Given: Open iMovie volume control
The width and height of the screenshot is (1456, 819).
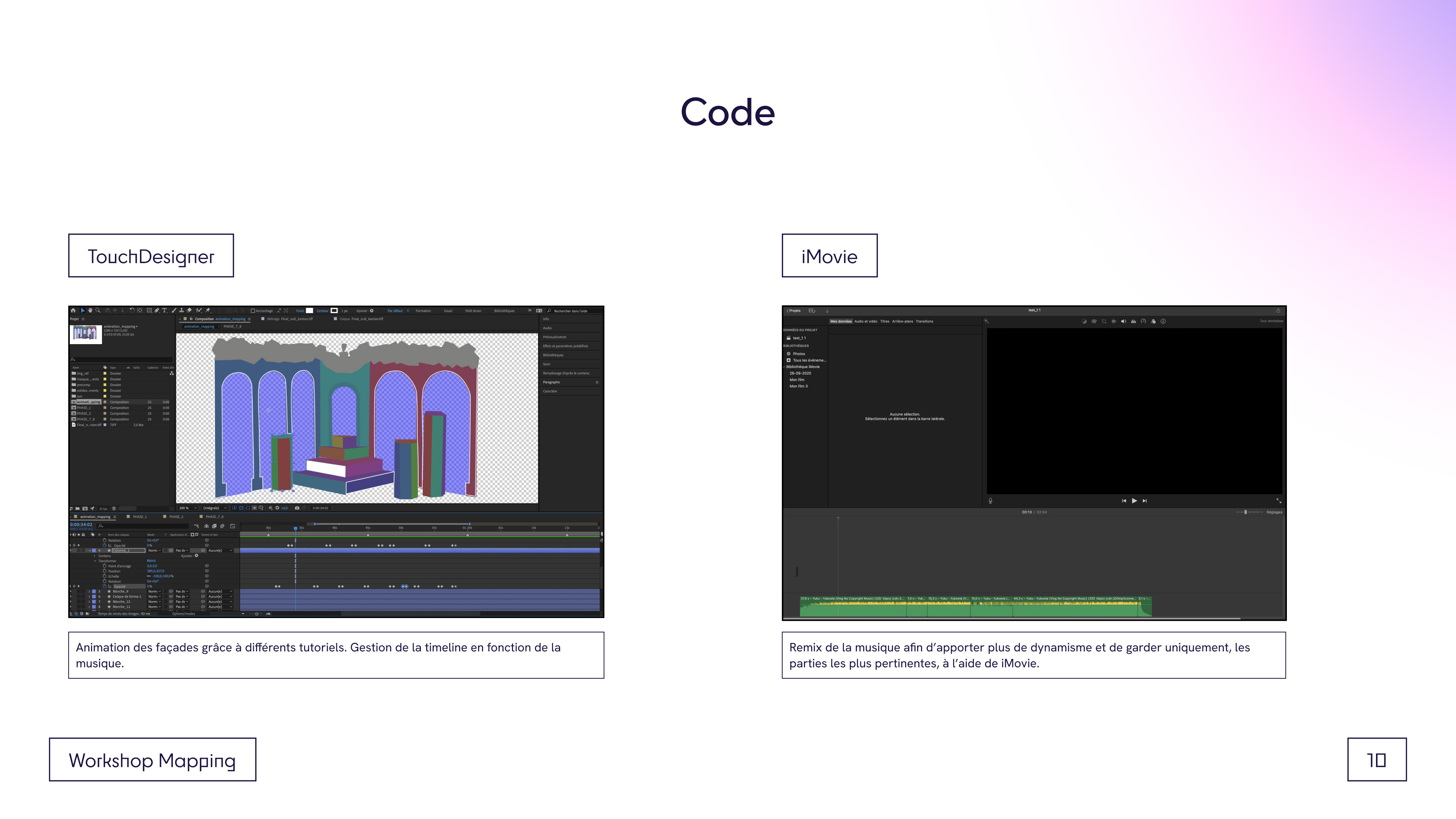Looking at the screenshot, I should tap(1123, 322).
